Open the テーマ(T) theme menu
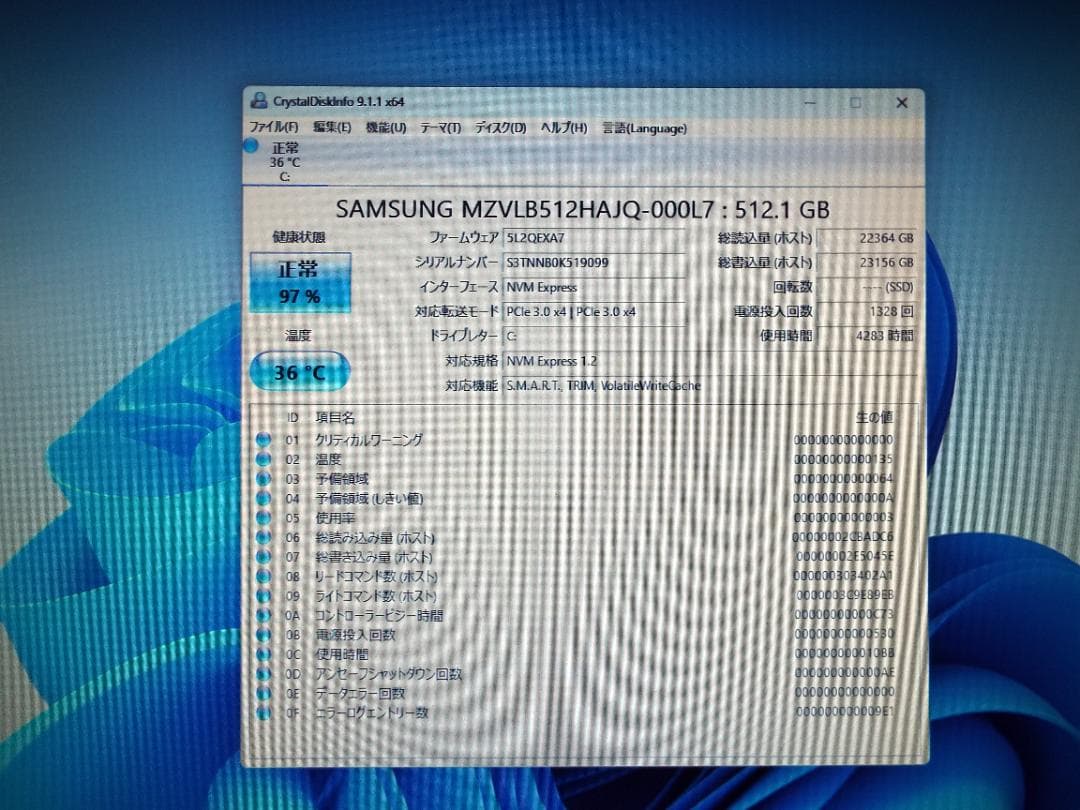This screenshot has height=810, width=1080. click(x=440, y=128)
